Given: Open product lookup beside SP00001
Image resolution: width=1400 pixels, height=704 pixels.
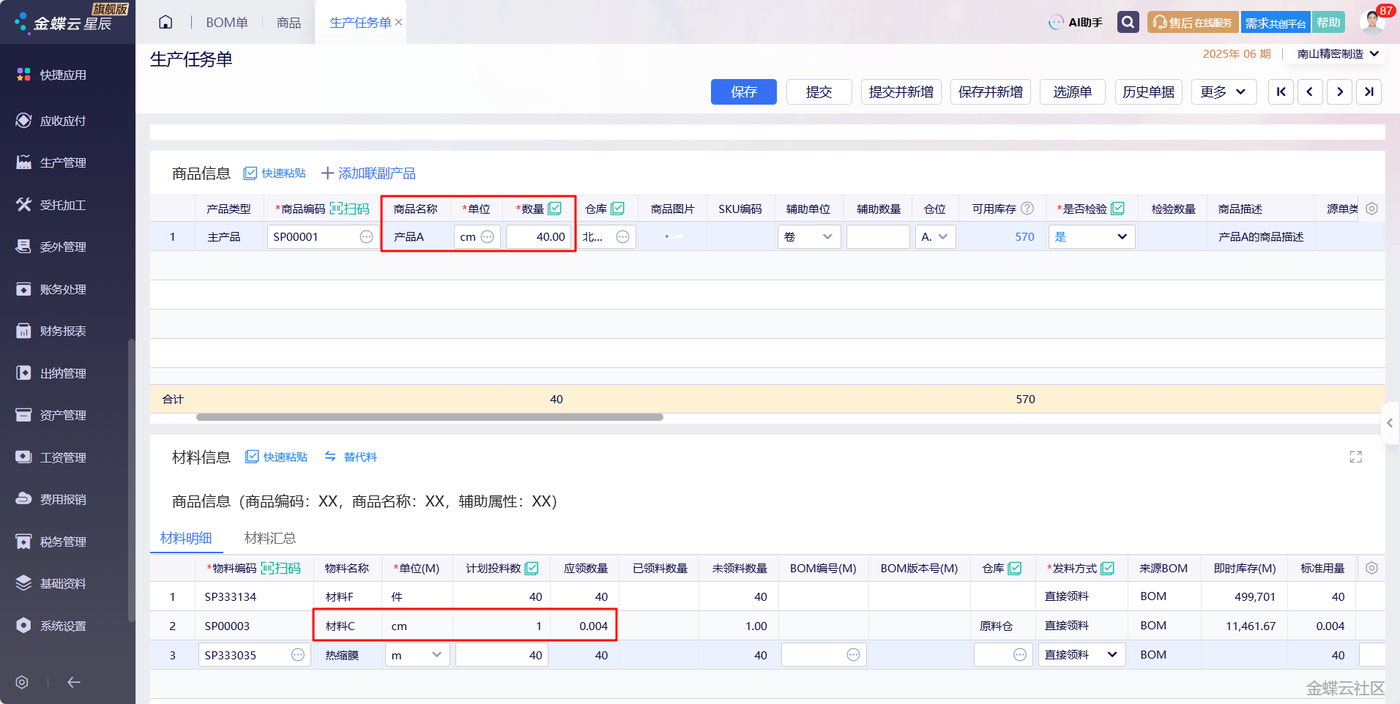Looking at the screenshot, I should (x=366, y=237).
